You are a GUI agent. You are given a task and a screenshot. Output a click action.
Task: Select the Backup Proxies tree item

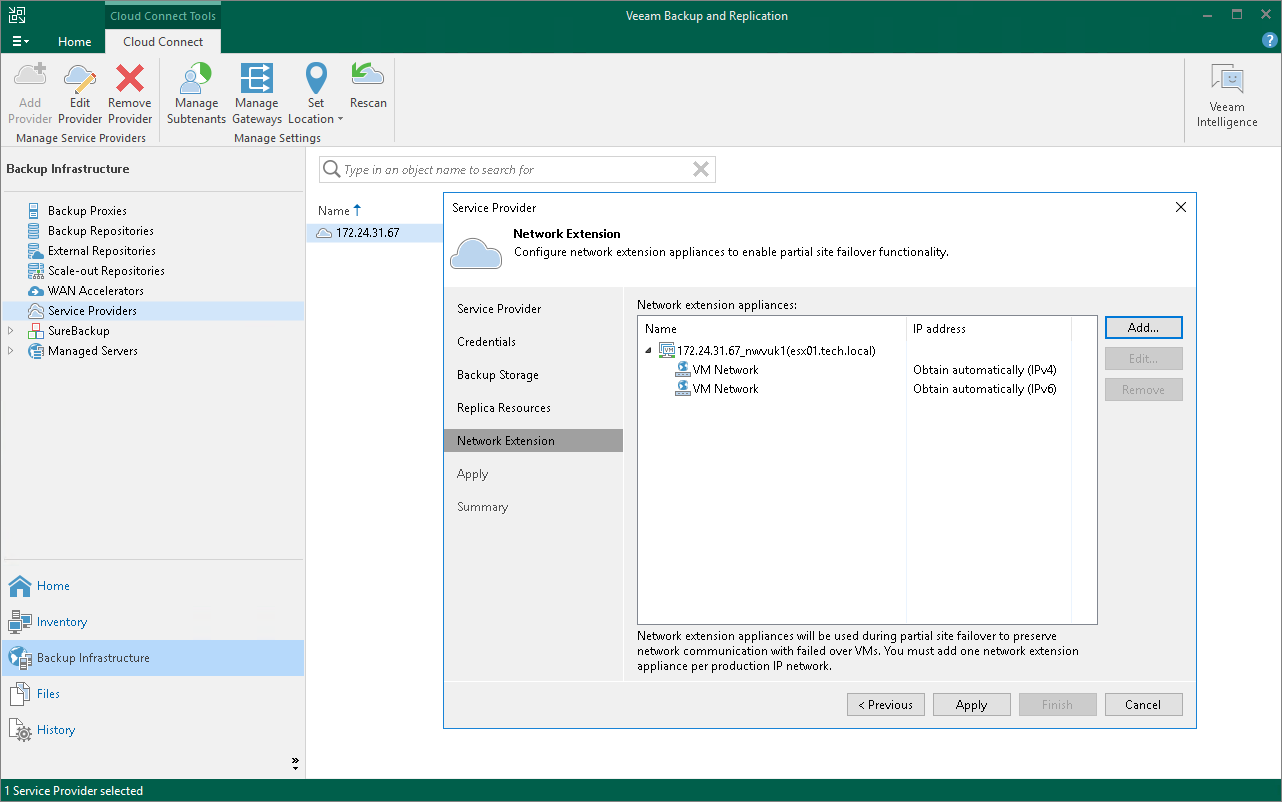87,211
